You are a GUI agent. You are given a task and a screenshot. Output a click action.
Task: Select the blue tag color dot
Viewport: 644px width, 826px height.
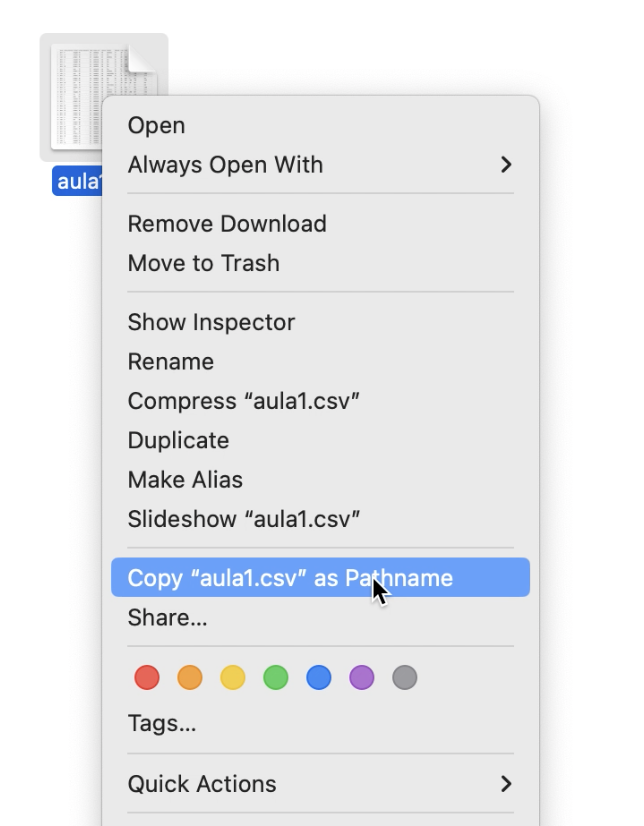click(x=319, y=678)
